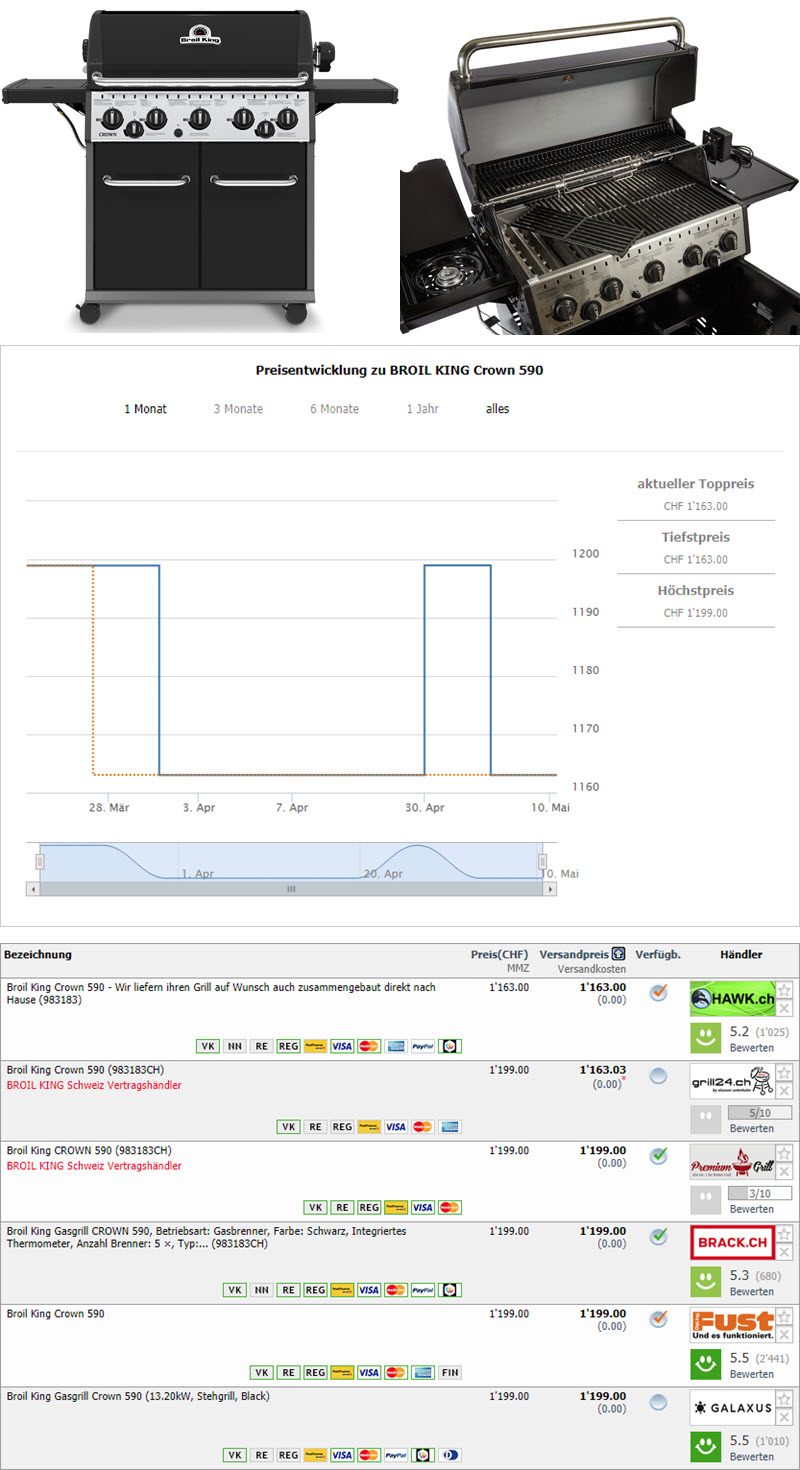This screenshot has width=800, height=1470.
Task: Exclude BRACK.CH dealer with the X icon
Action: click(785, 1252)
